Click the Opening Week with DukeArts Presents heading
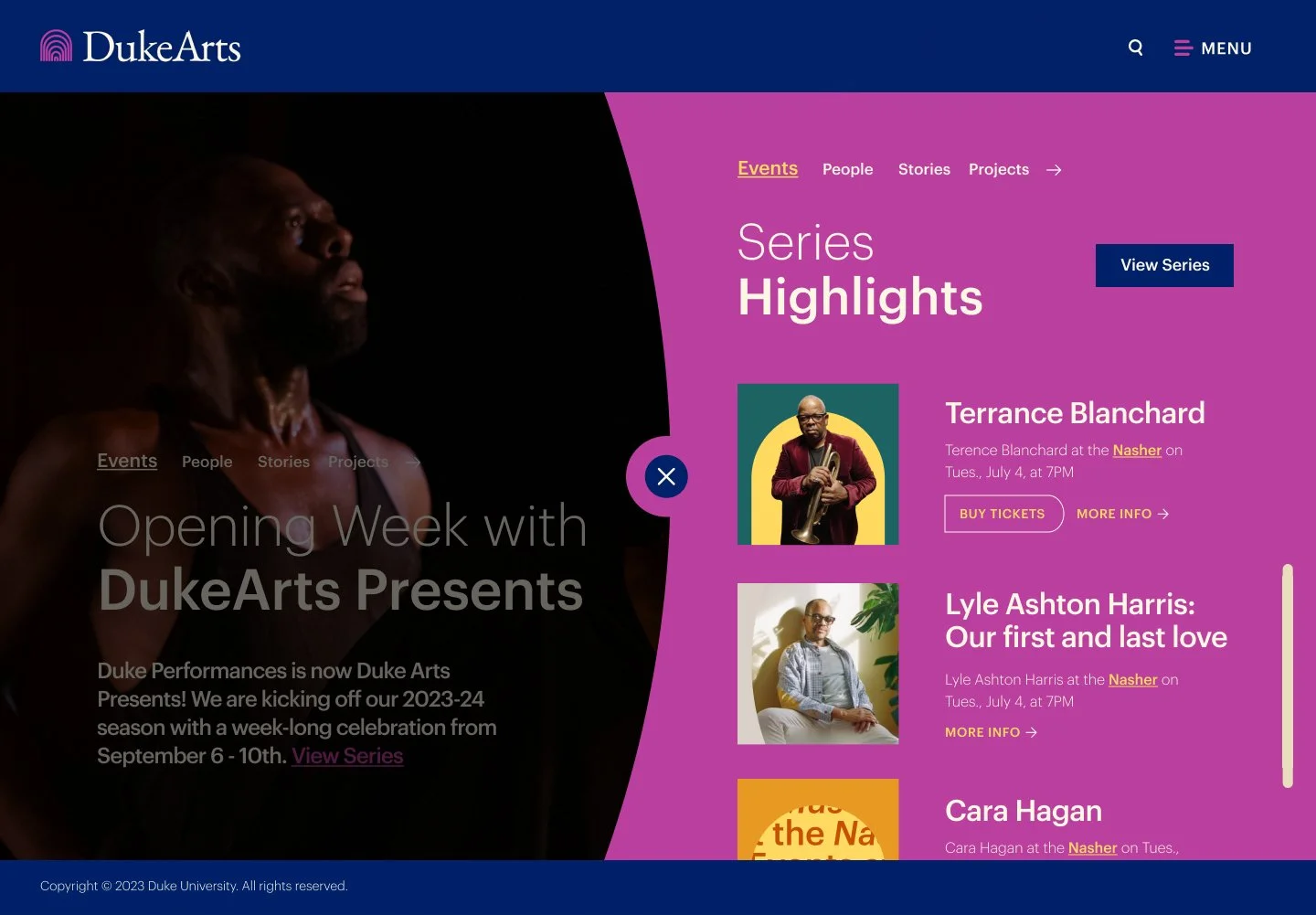This screenshot has width=1316, height=915. pos(342,558)
